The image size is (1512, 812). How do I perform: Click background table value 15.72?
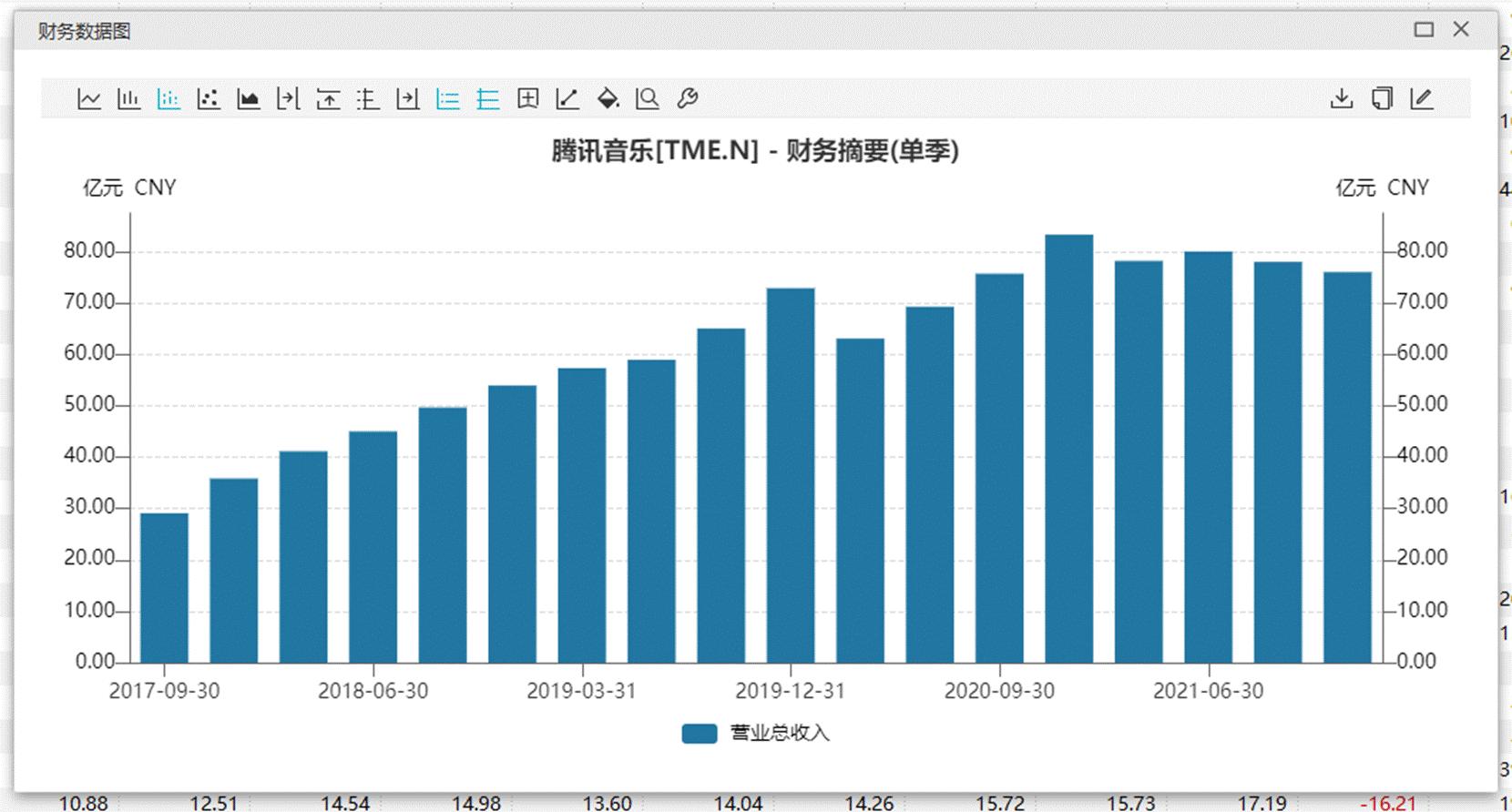click(x=1000, y=803)
